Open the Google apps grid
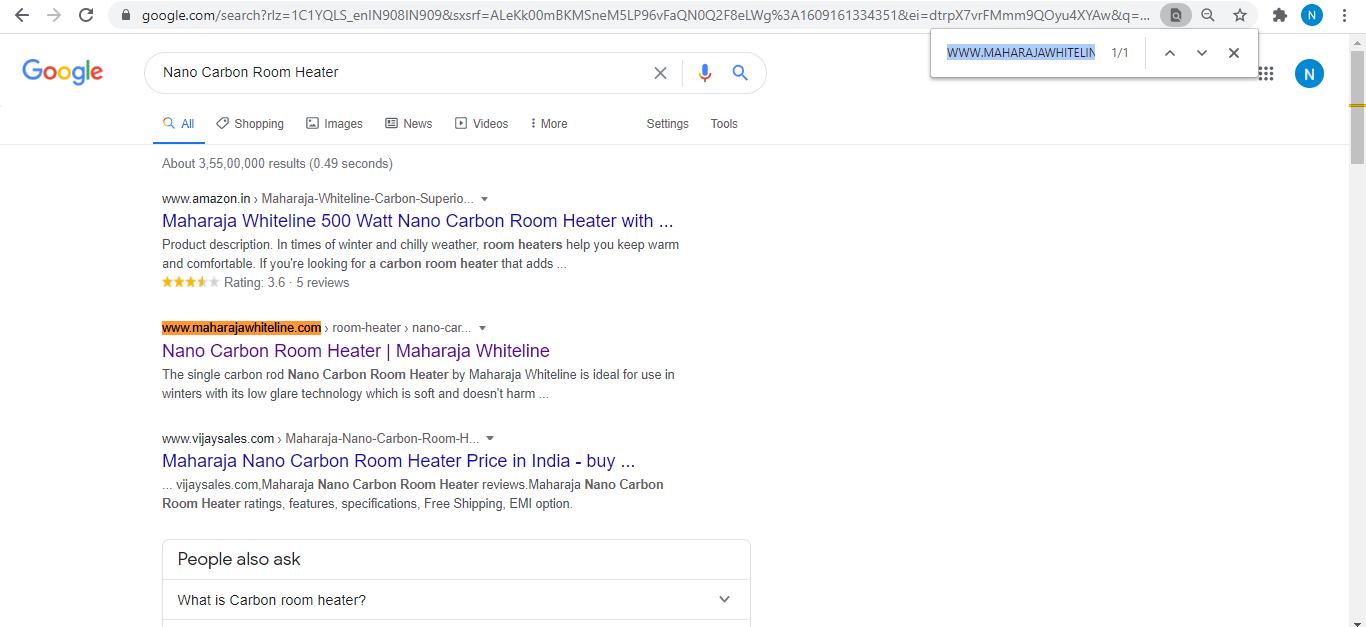Screen dimensions: 1366x627 pos(1266,73)
